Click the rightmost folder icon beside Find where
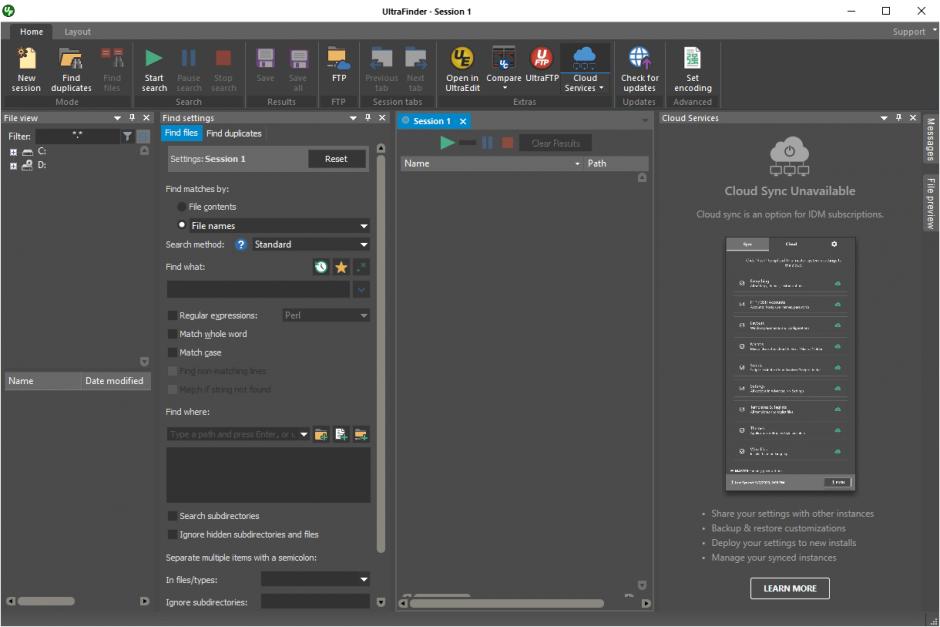Image resolution: width=940 pixels, height=627 pixels. pyautogui.click(x=361, y=435)
